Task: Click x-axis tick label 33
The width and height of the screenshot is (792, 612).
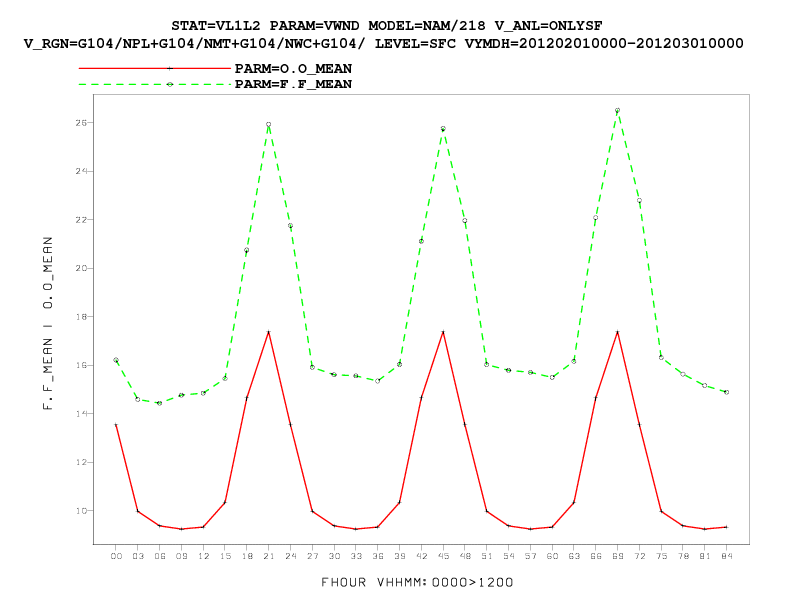Action: pos(356,556)
